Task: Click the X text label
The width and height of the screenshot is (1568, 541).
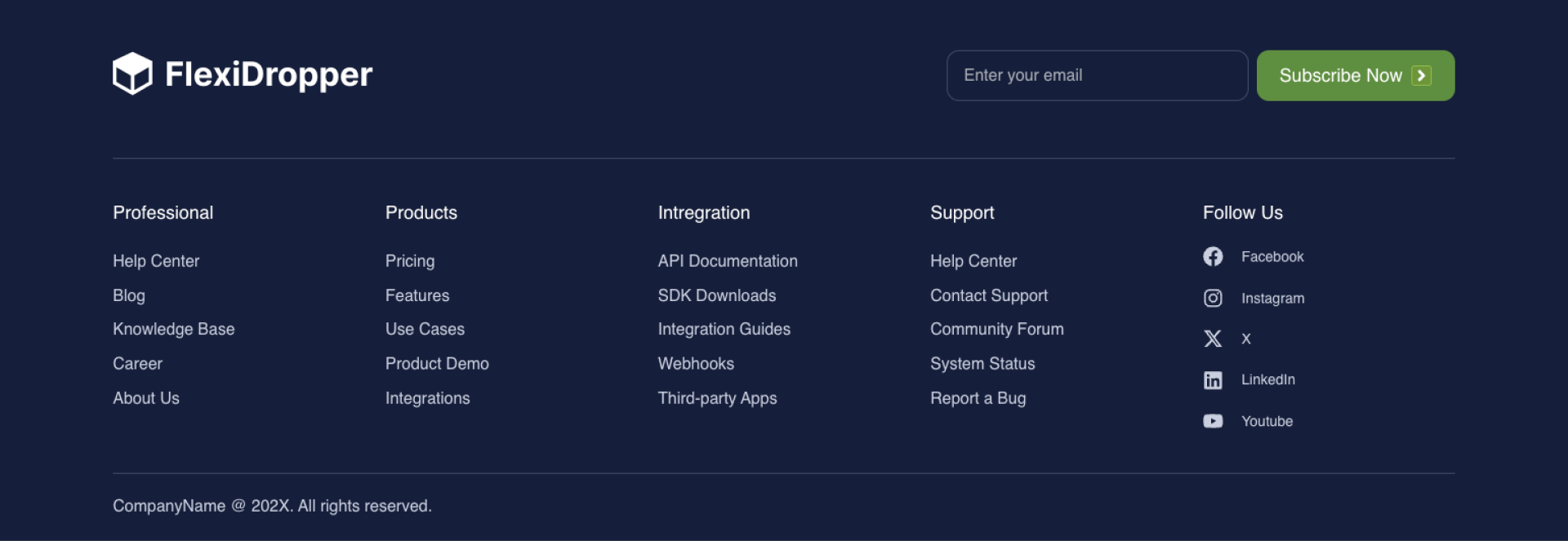Action: (1246, 339)
